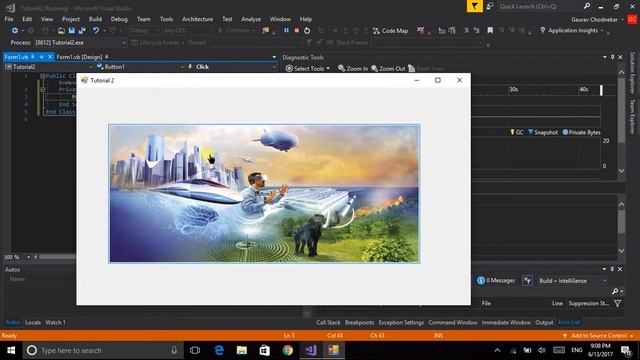640x360 pixels.
Task: Open Task View from the taskbar
Action: [x=195, y=350]
